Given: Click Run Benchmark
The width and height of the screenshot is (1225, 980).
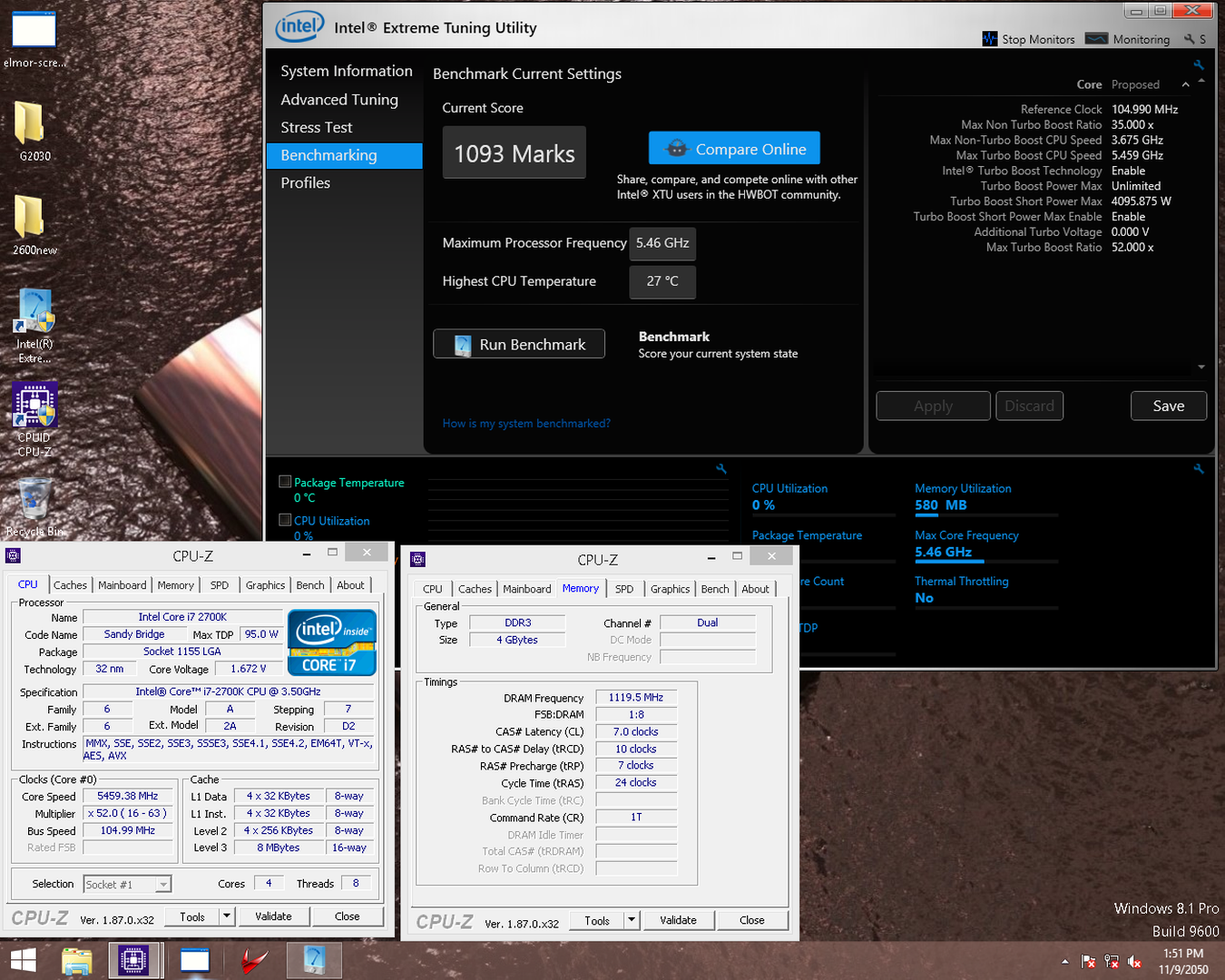Looking at the screenshot, I should pyautogui.click(x=519, y=344).
